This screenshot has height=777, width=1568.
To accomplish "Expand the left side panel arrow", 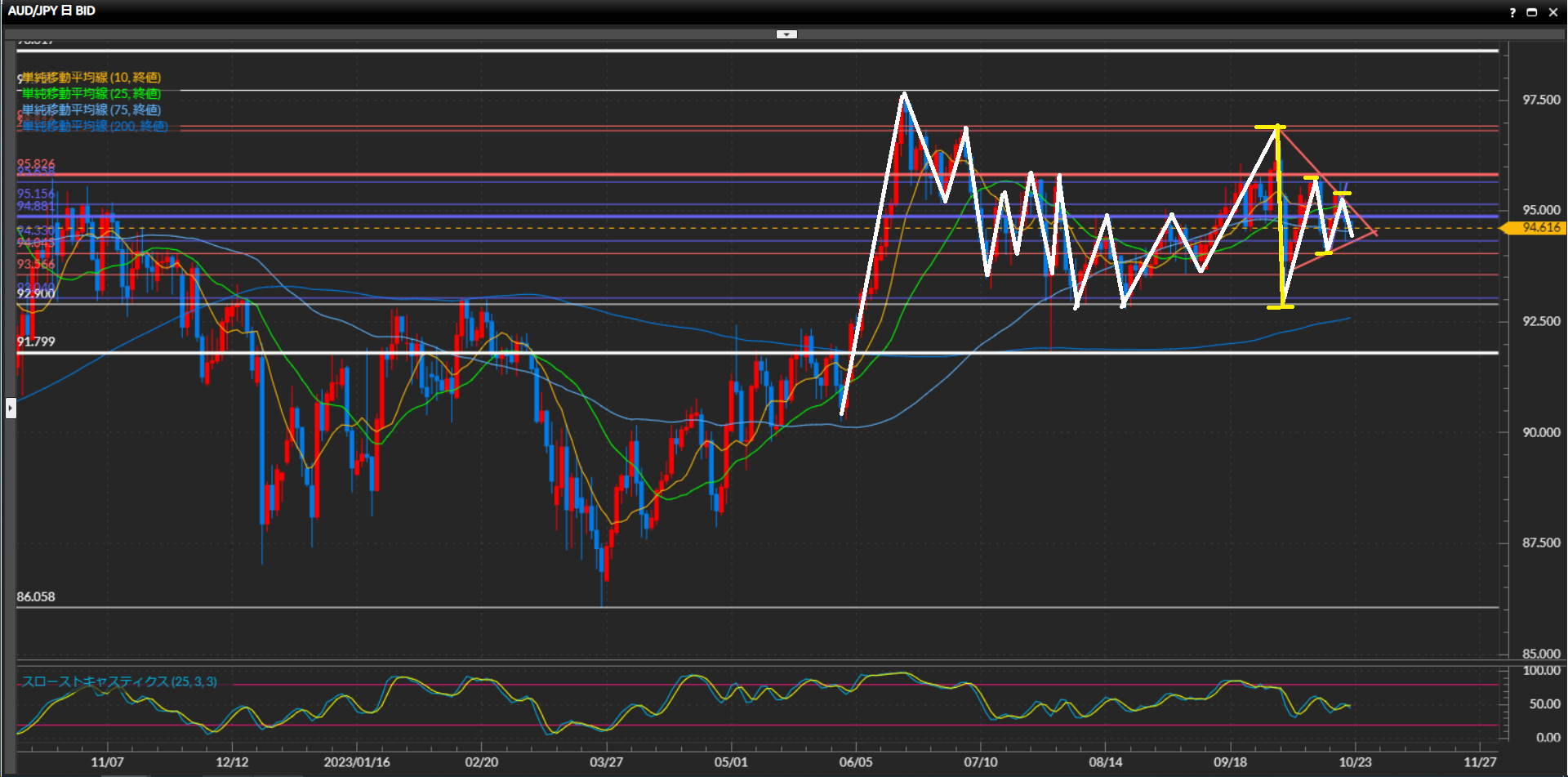I will click(x=11, y=407).
